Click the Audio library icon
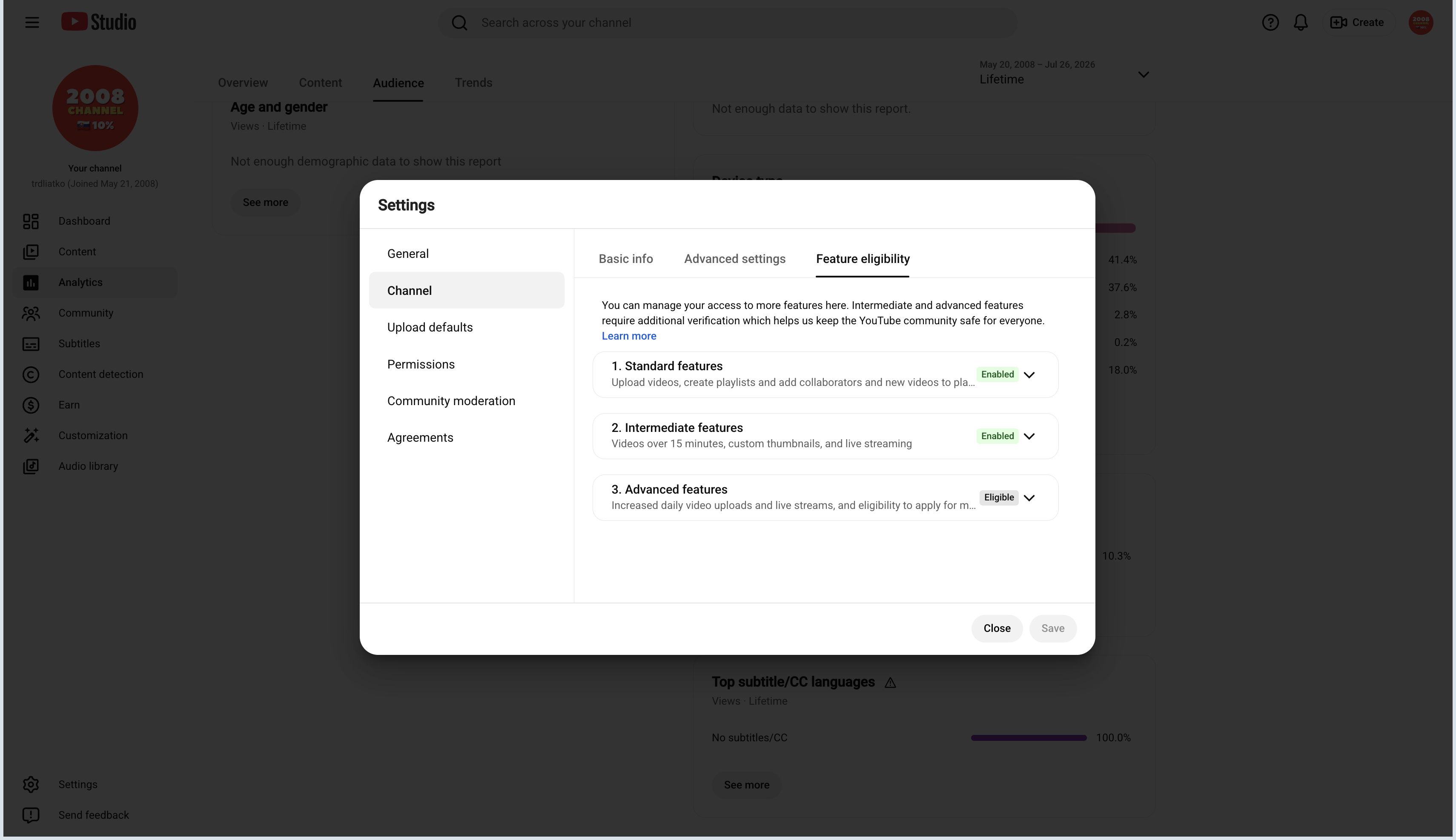The image size is (1456, 840). pyautogui.click(x=31, y=466)
